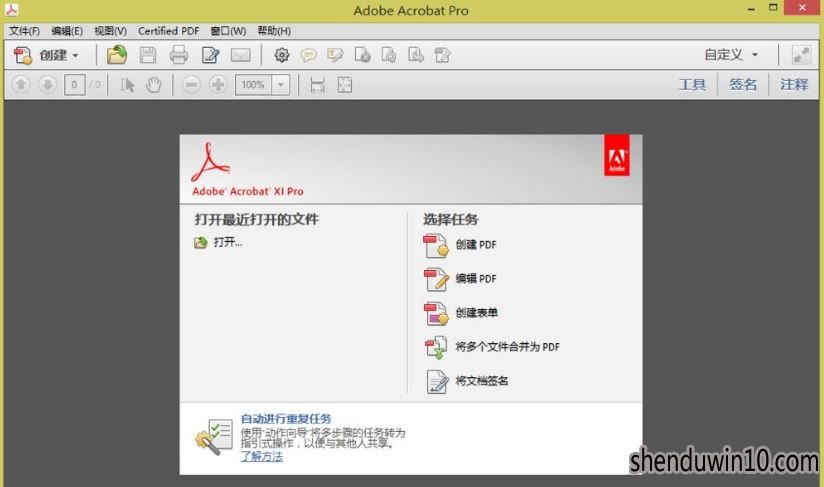
Task: Click the page number input field
Action: (75, 85)
